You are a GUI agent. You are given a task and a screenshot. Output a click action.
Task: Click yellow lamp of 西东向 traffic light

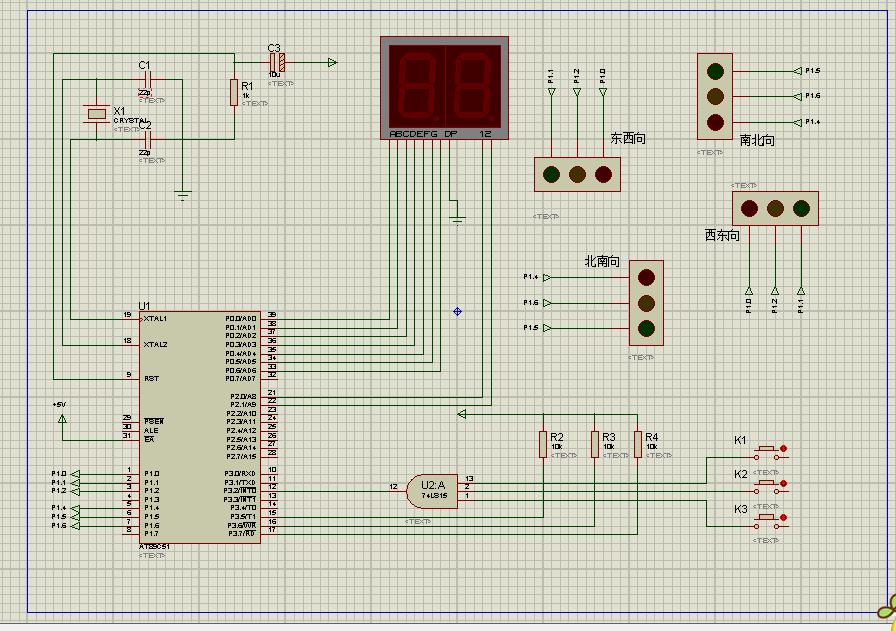click(x=775, y=209)
